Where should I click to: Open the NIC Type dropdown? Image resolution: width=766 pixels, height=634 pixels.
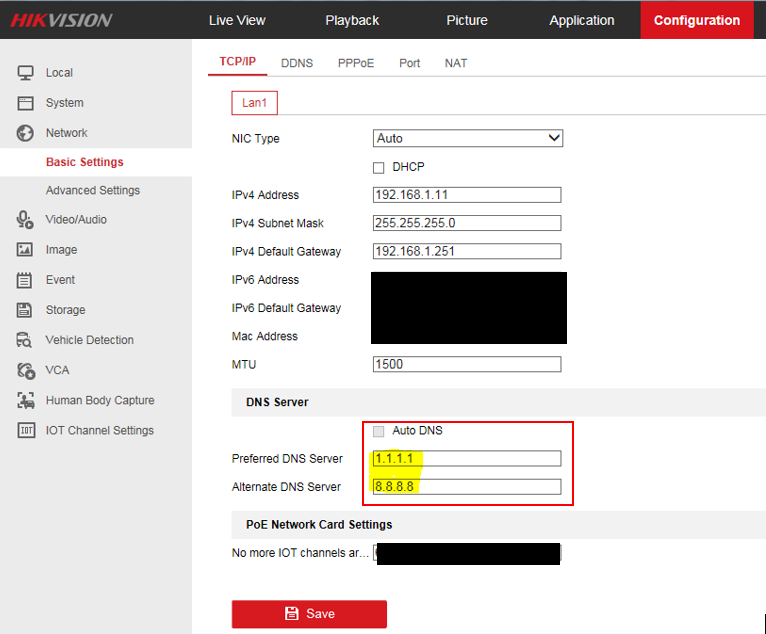[x=467, y=139]
